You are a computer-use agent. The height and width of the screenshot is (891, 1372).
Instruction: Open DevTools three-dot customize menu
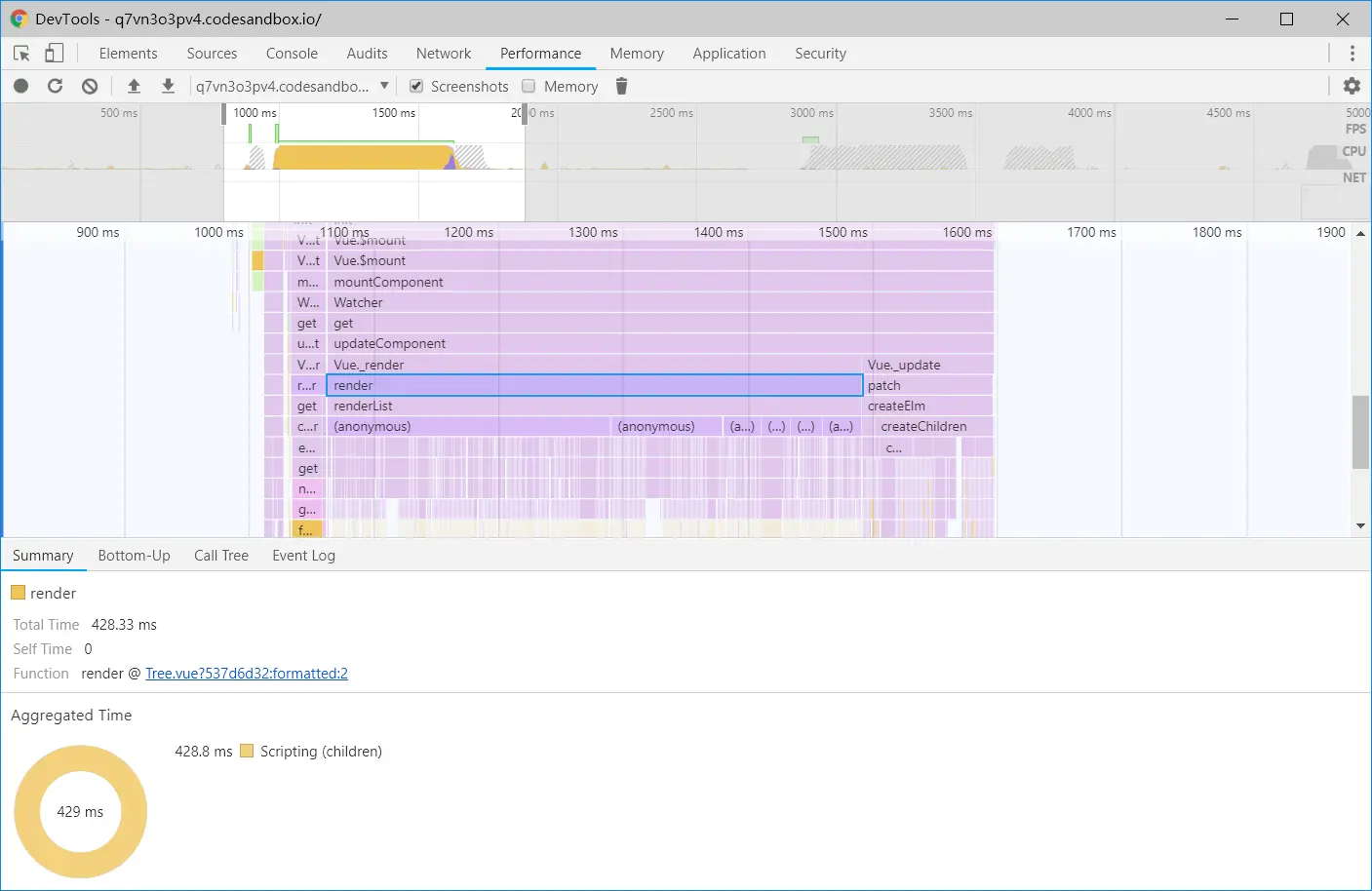point(1352,54)
